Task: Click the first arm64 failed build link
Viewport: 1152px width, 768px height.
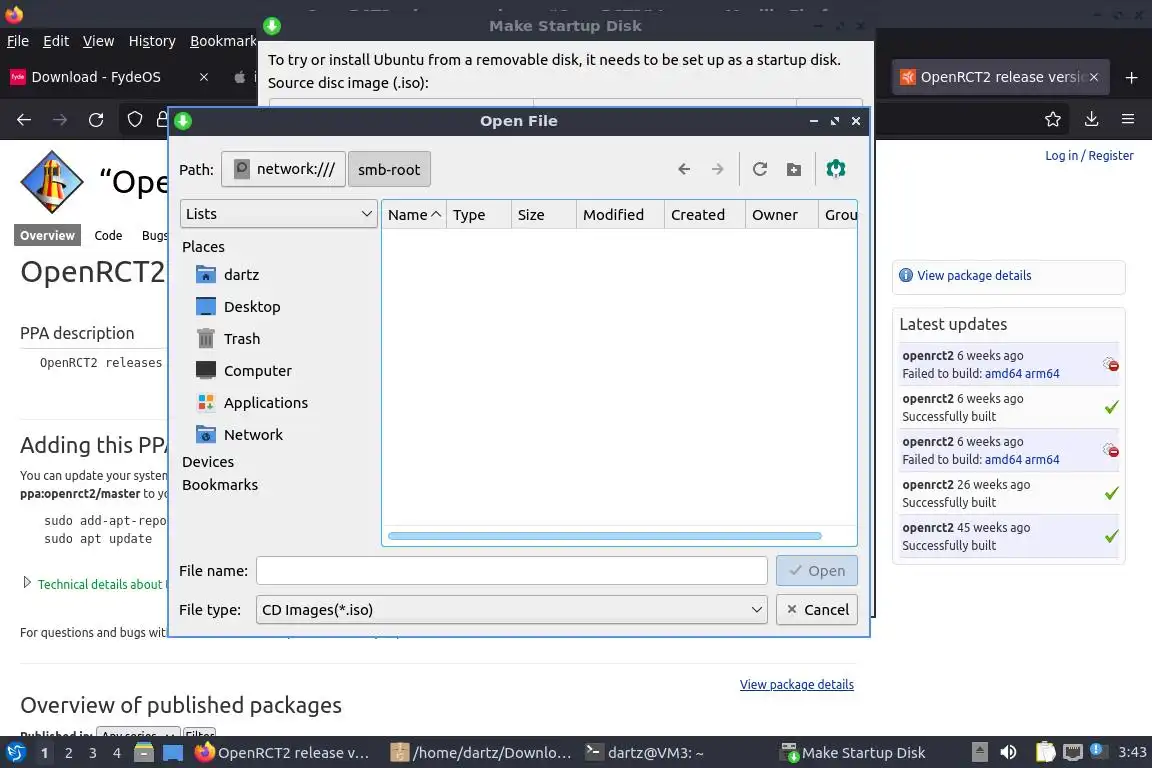Action: pos(1042,373)
